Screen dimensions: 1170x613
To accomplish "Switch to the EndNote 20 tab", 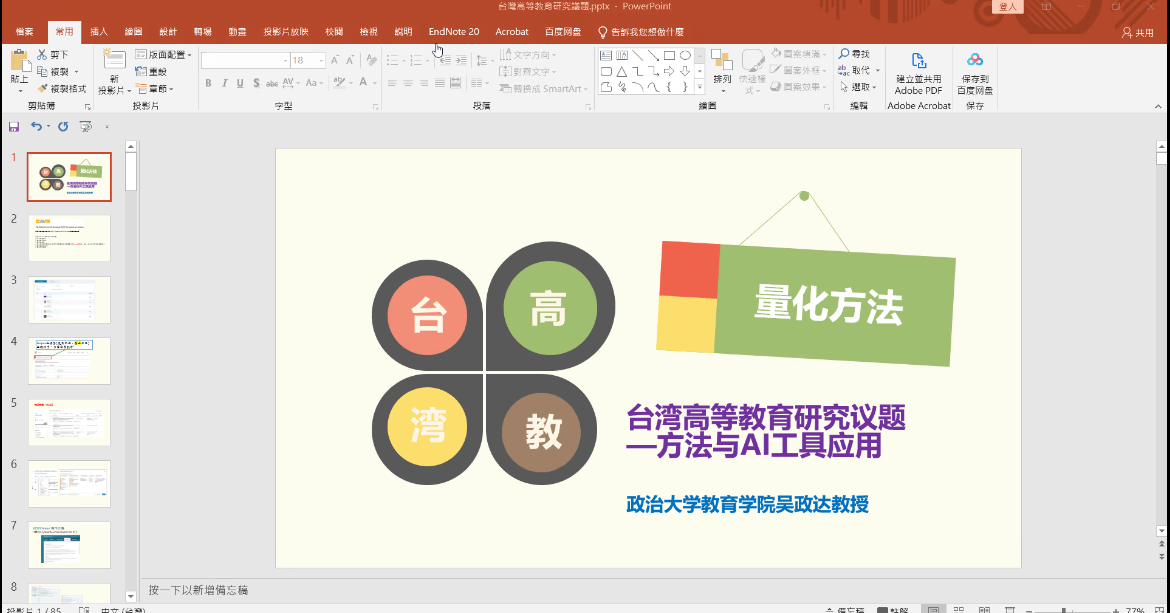I will (x=453, y=32).
